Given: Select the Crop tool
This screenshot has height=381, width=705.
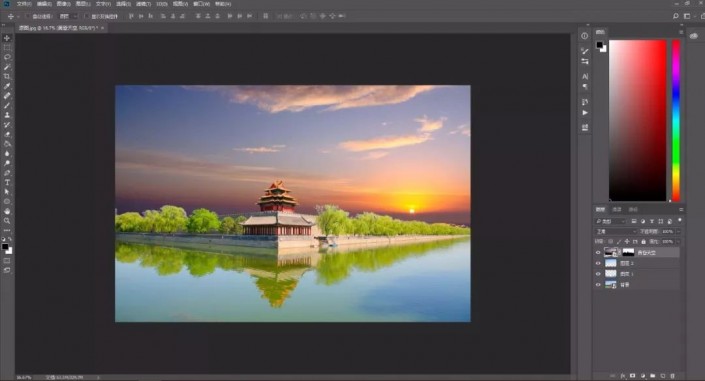Looking at the screenshot, I should coord(7,76).
